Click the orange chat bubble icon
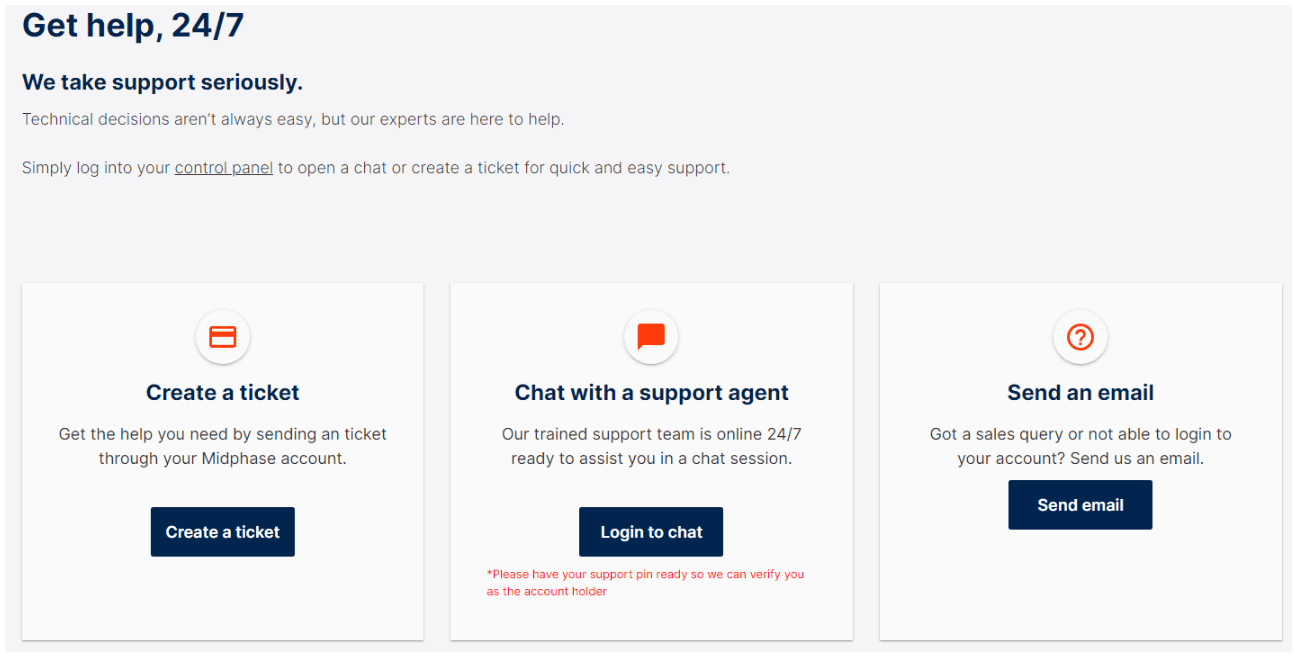The image size is (1295, 655). coord(651,337)
